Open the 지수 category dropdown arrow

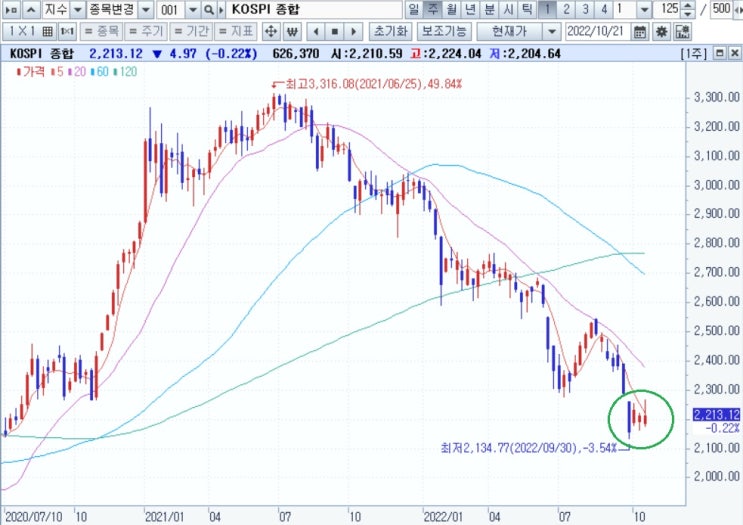(78, 9)
